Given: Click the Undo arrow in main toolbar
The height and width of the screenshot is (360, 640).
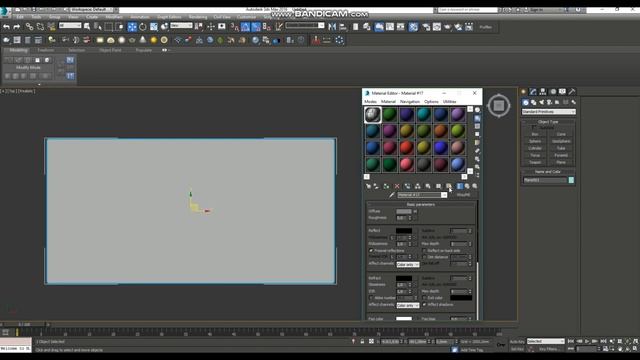Looking at the screenshot, I should click(x=6, y=27).
